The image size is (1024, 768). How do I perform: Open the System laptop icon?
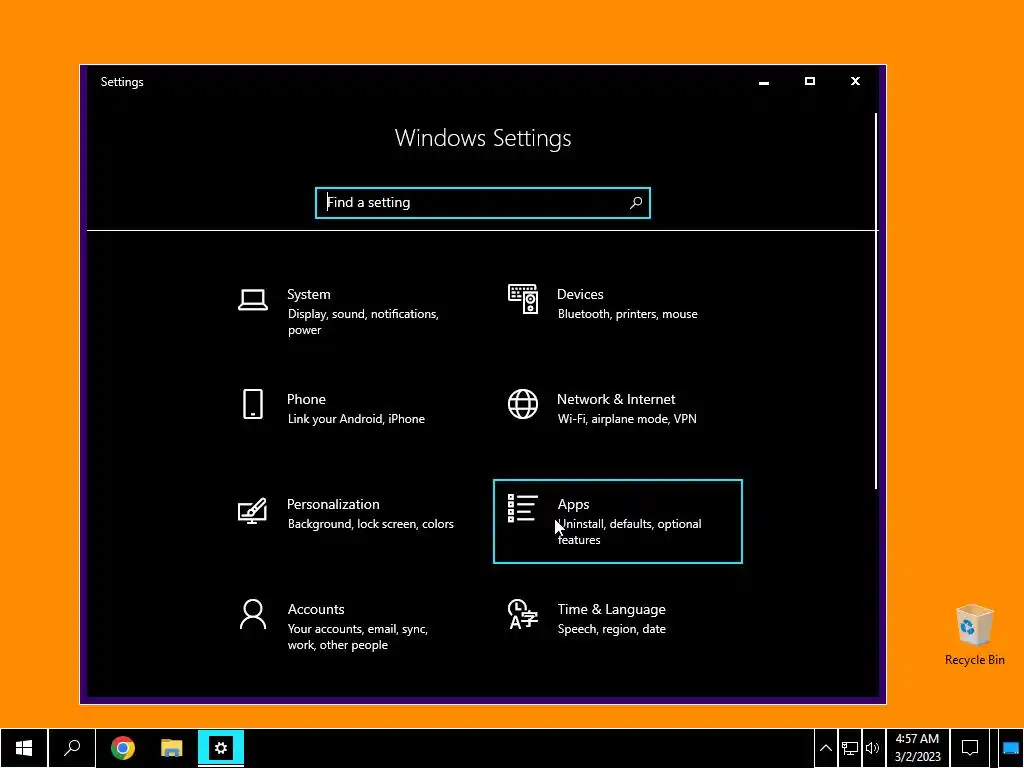pyautogui.click(x=253, y=300)
